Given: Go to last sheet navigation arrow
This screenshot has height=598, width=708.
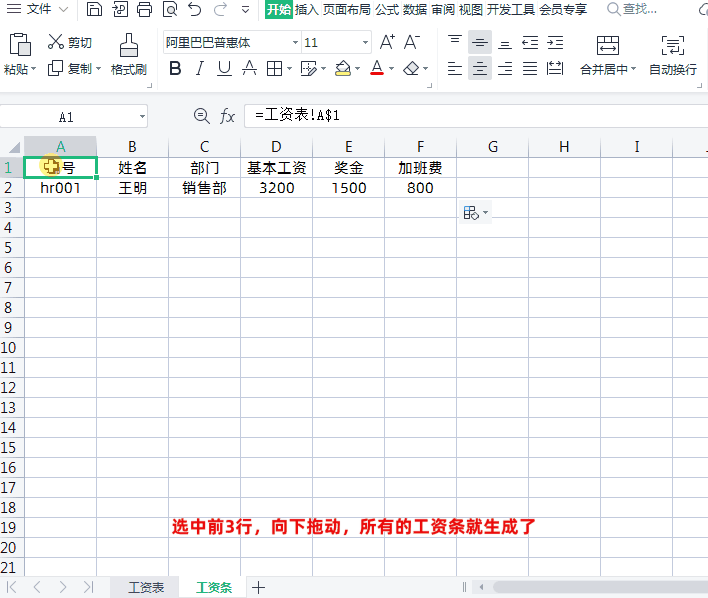Looking at the screenshot, I should [x=88, y=587].
